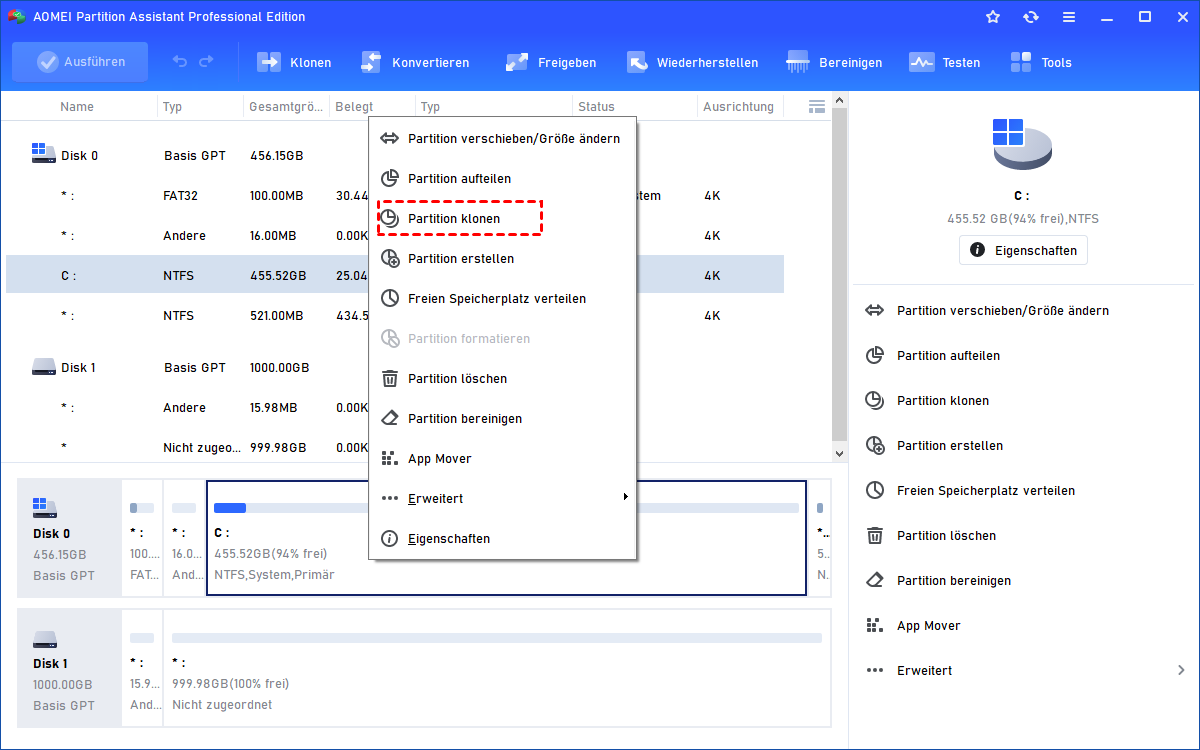Select the 15.9... partition block on Disk 1 map
The width and height of the screenshot is (1200, 750).
coord(142,668)
